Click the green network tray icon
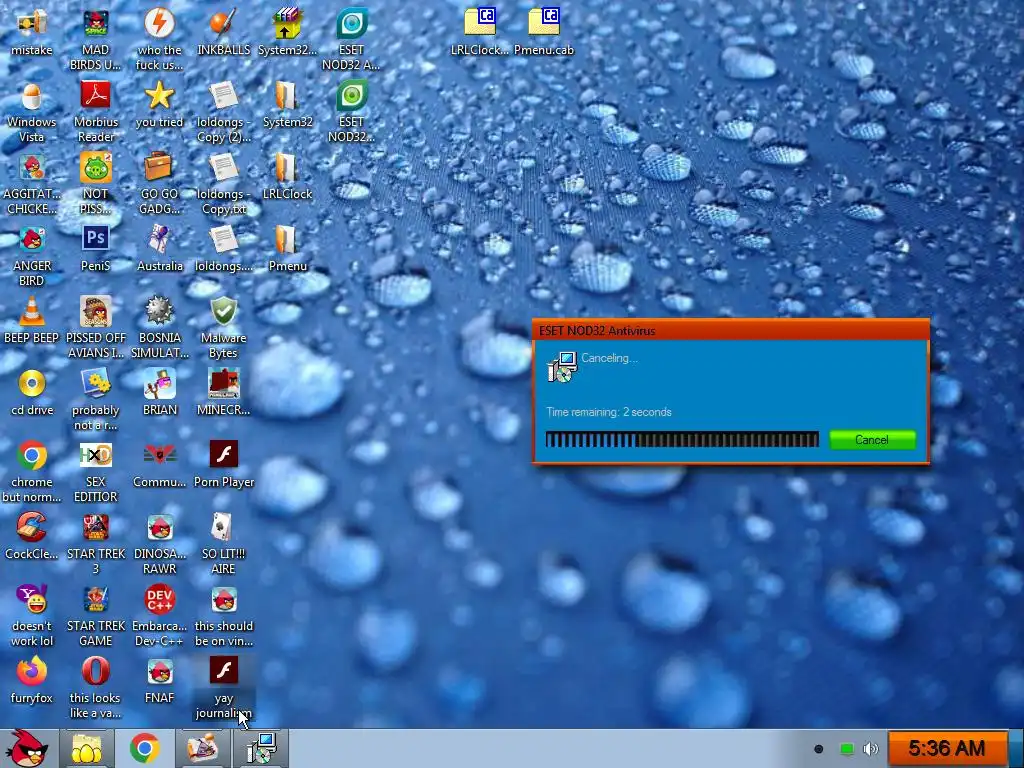The height and width of the screenshot is (768, 1024). point(846,748)
